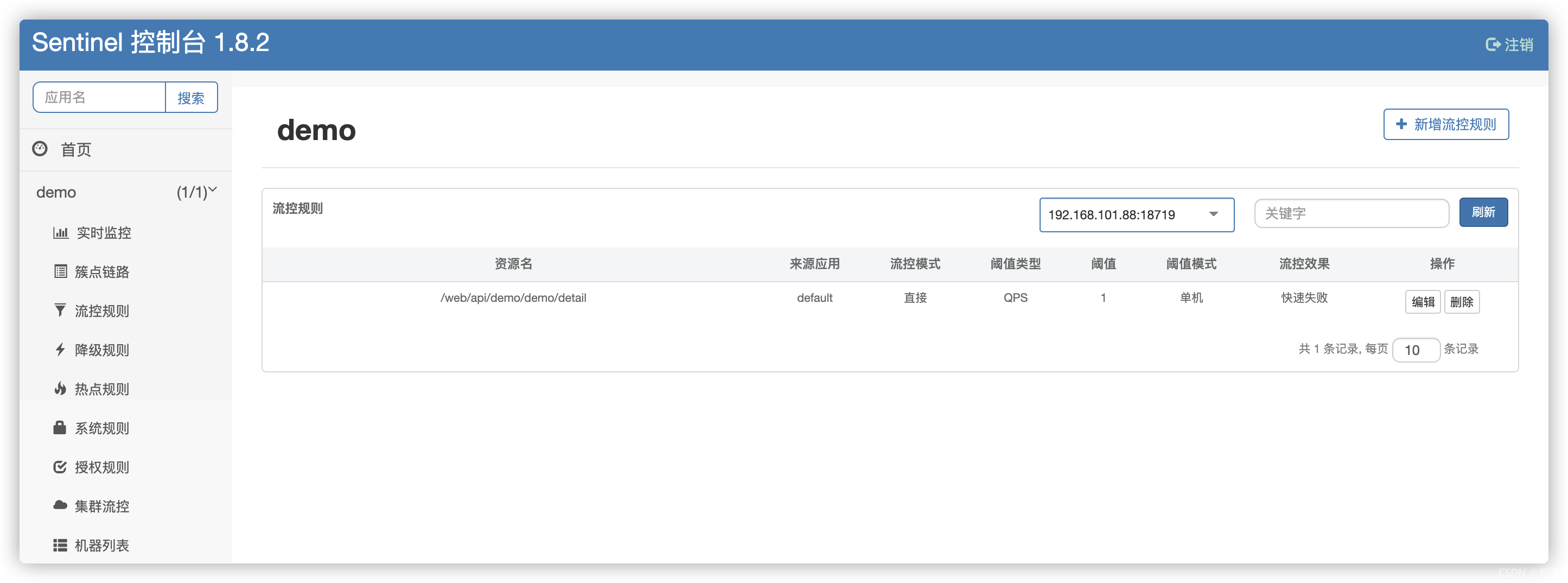Click the page size field showing 10
Screen dimensions: 1568x583
click(1416, 350)
